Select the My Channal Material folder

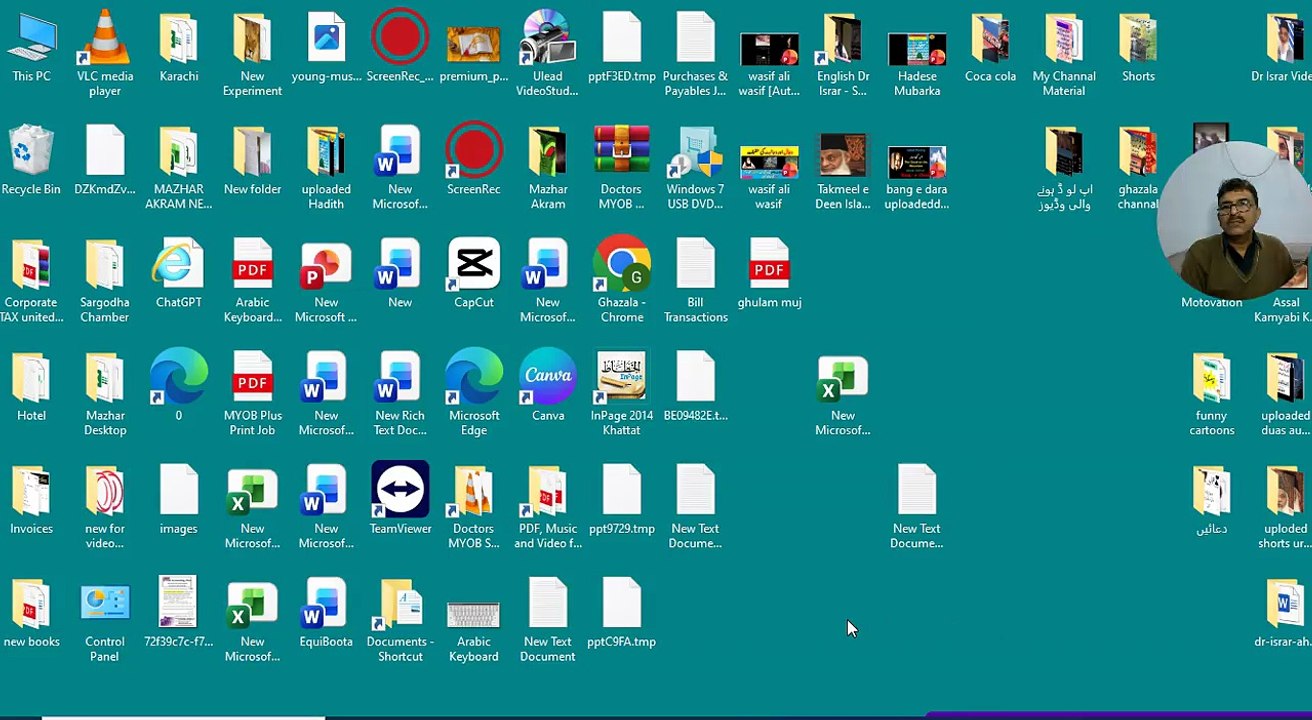(1064, 55)
